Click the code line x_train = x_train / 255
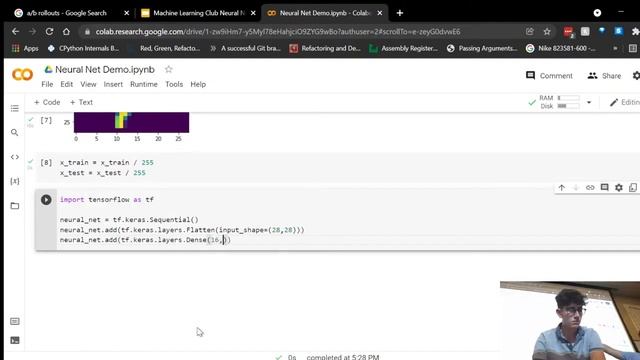The width and height of the screenshot is (640, 360). [x=107, y=162]
